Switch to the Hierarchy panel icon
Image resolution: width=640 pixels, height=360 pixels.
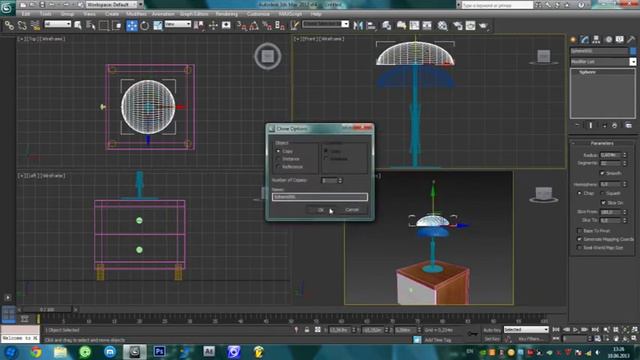[596, 39]
